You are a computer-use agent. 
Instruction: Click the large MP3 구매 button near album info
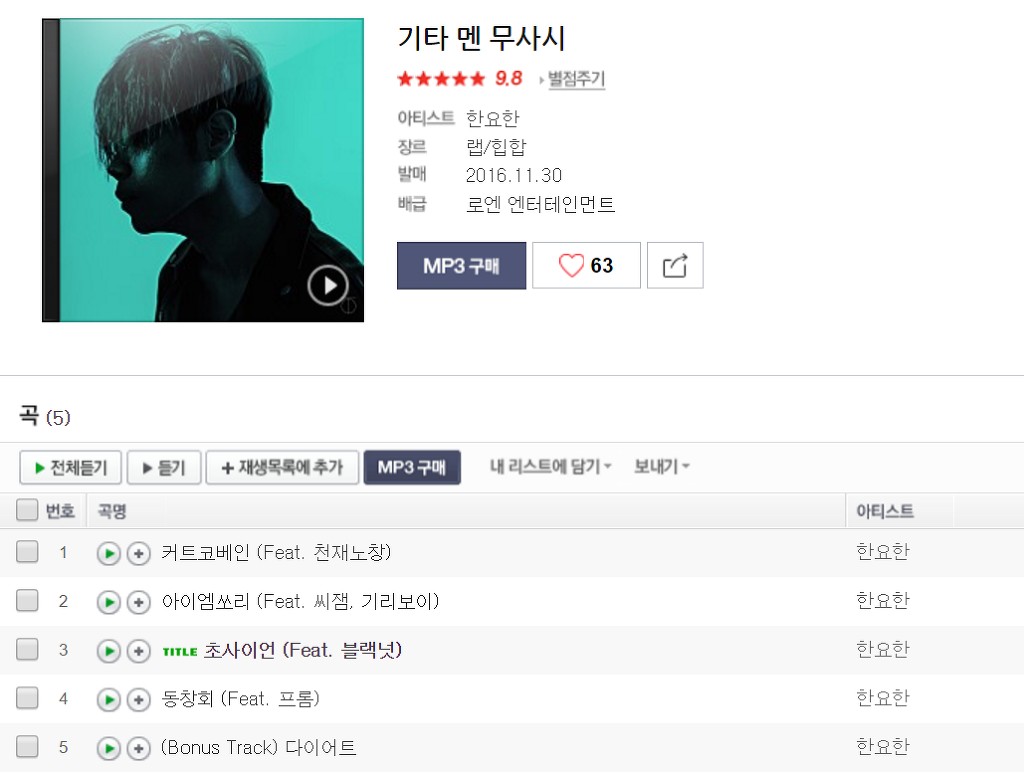[x=461, y=265]
